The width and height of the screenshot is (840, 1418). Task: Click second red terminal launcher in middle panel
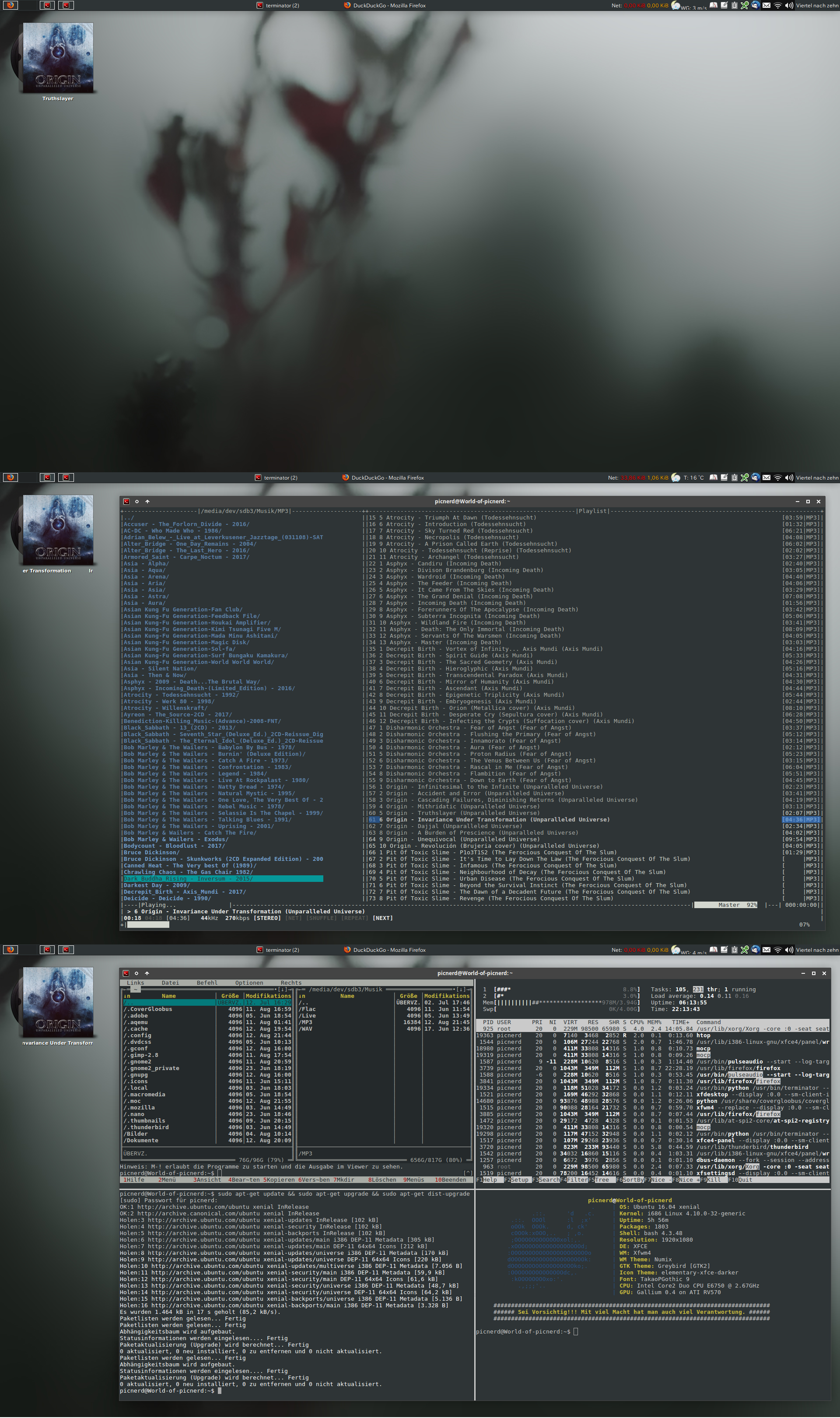click(66, 477)
